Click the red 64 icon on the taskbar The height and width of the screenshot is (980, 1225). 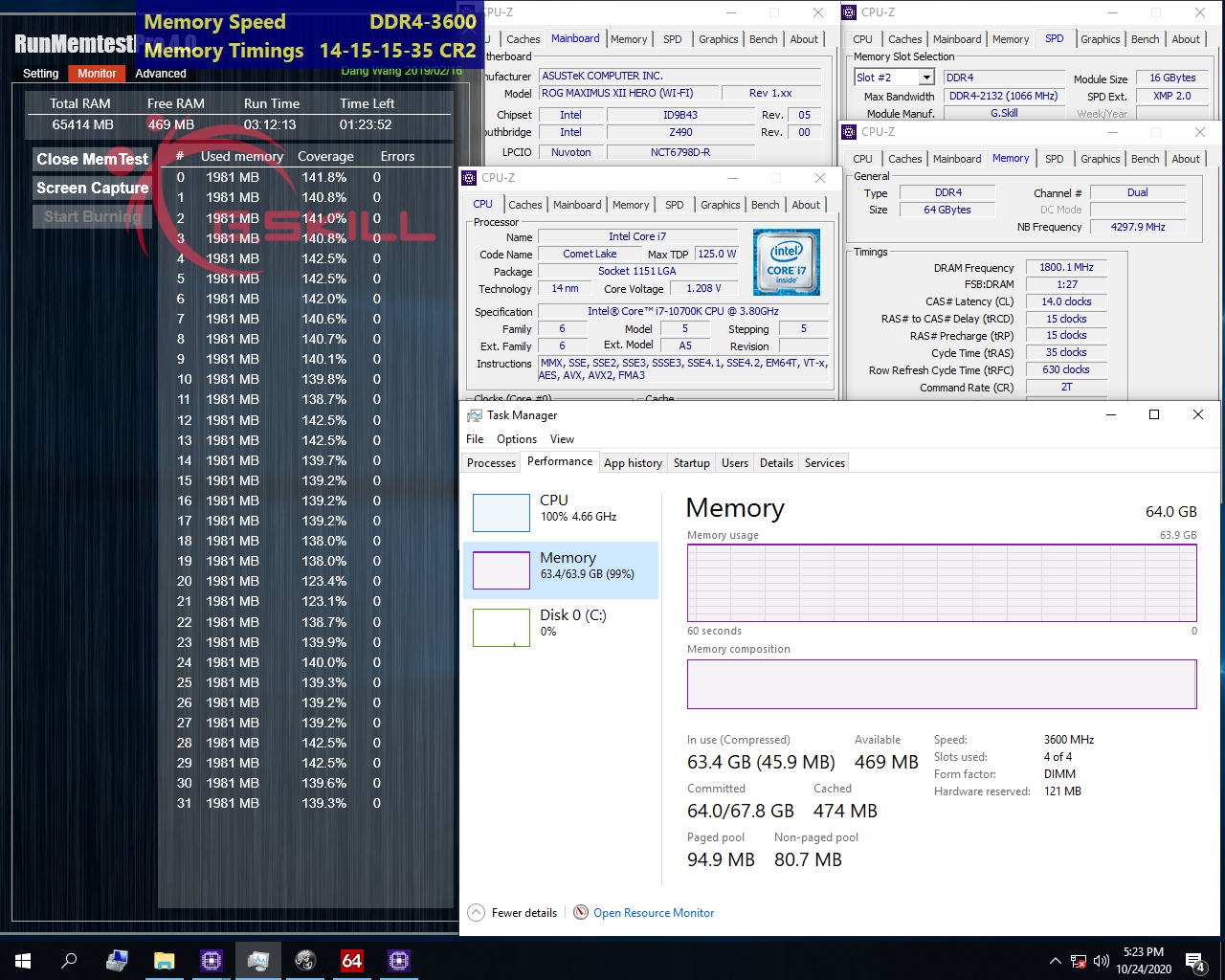[x=351, y=960]
